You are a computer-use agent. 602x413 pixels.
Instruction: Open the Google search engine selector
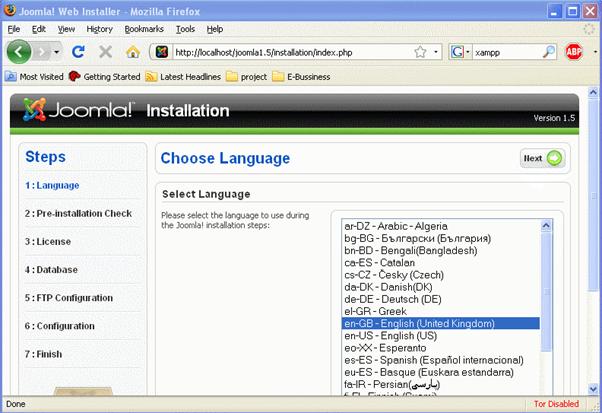tap(460, 52)
